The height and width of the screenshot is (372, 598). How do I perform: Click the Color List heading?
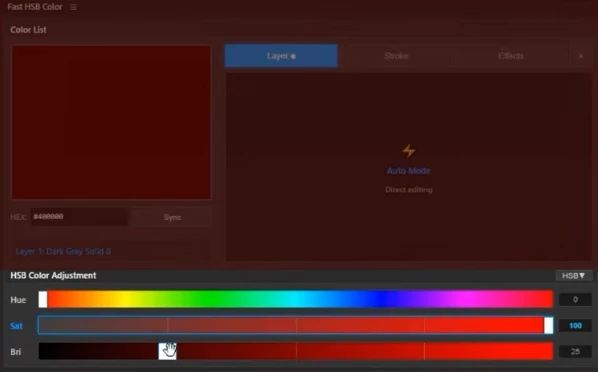[28, 30]
